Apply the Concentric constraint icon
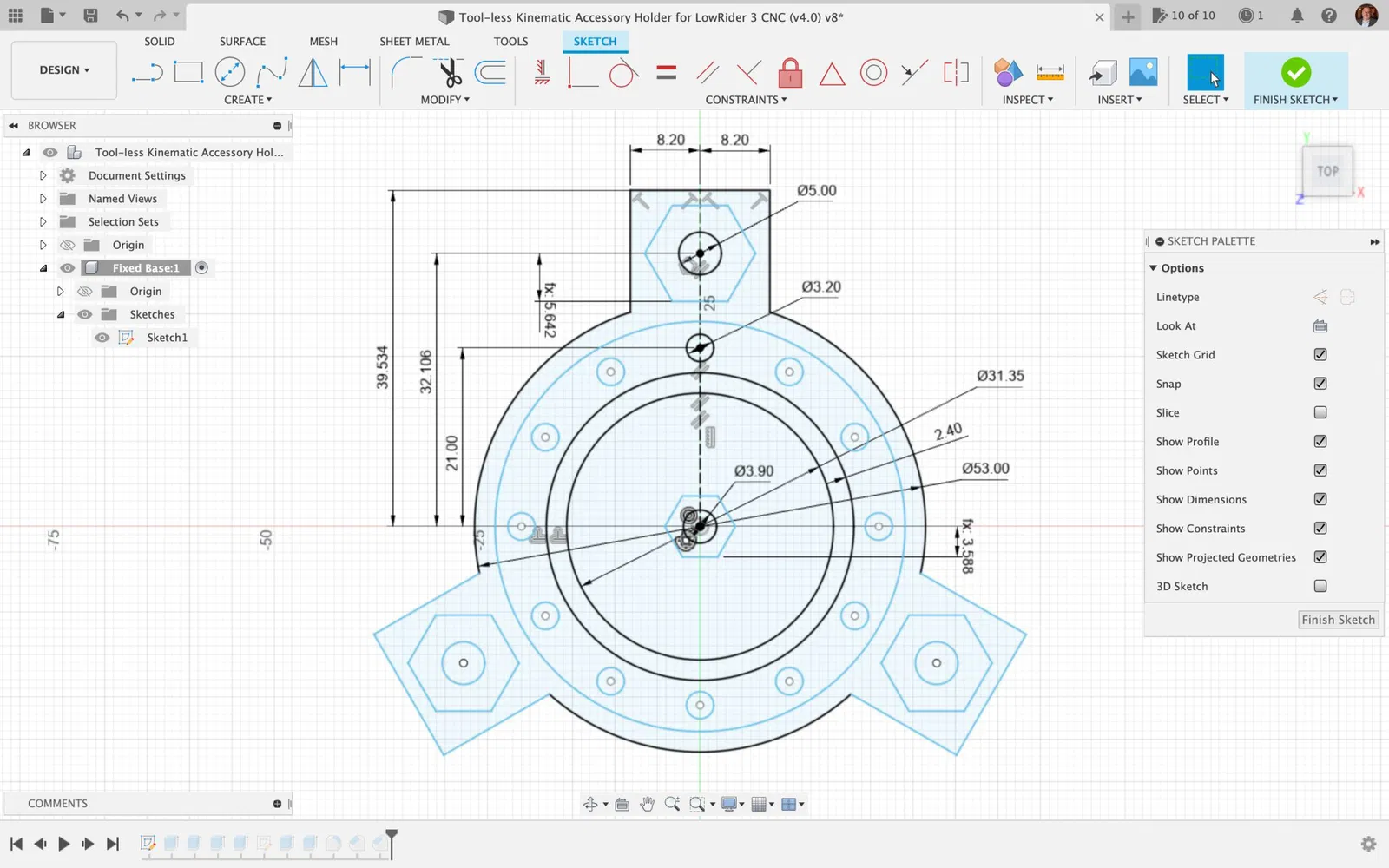 click(x=873, y=73)
